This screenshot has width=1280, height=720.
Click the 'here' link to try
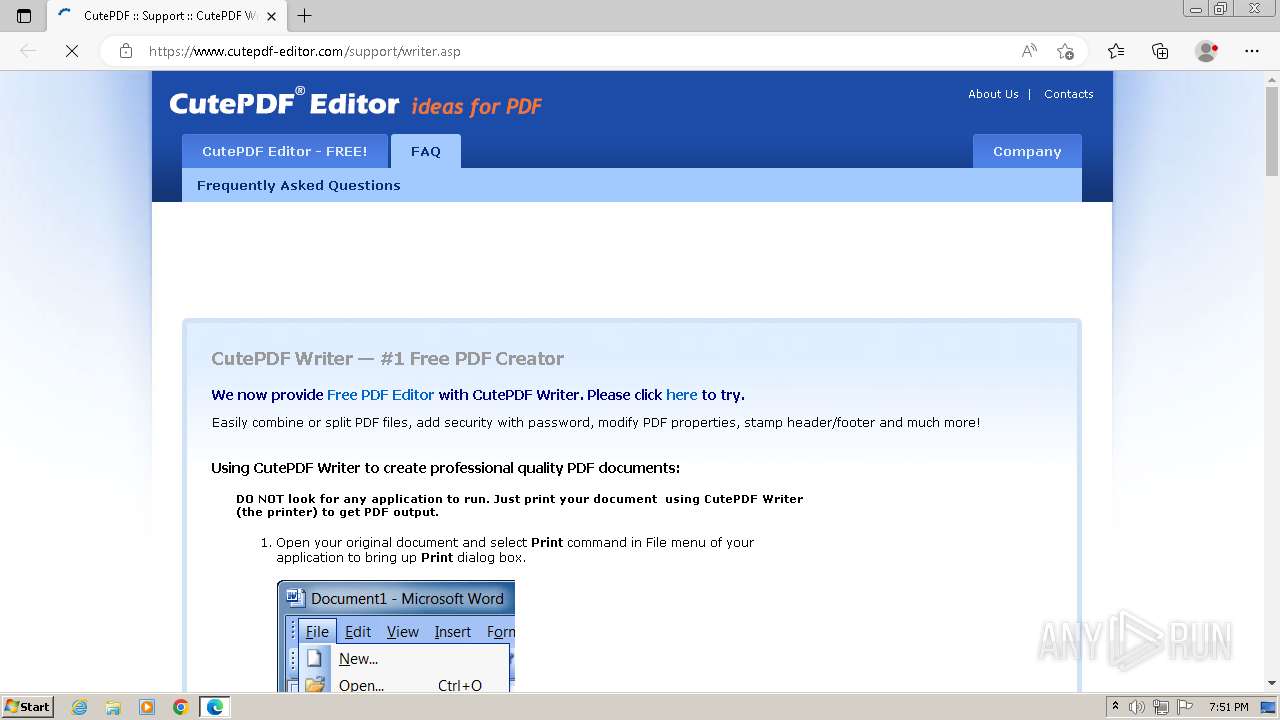(x=681, y=395)
